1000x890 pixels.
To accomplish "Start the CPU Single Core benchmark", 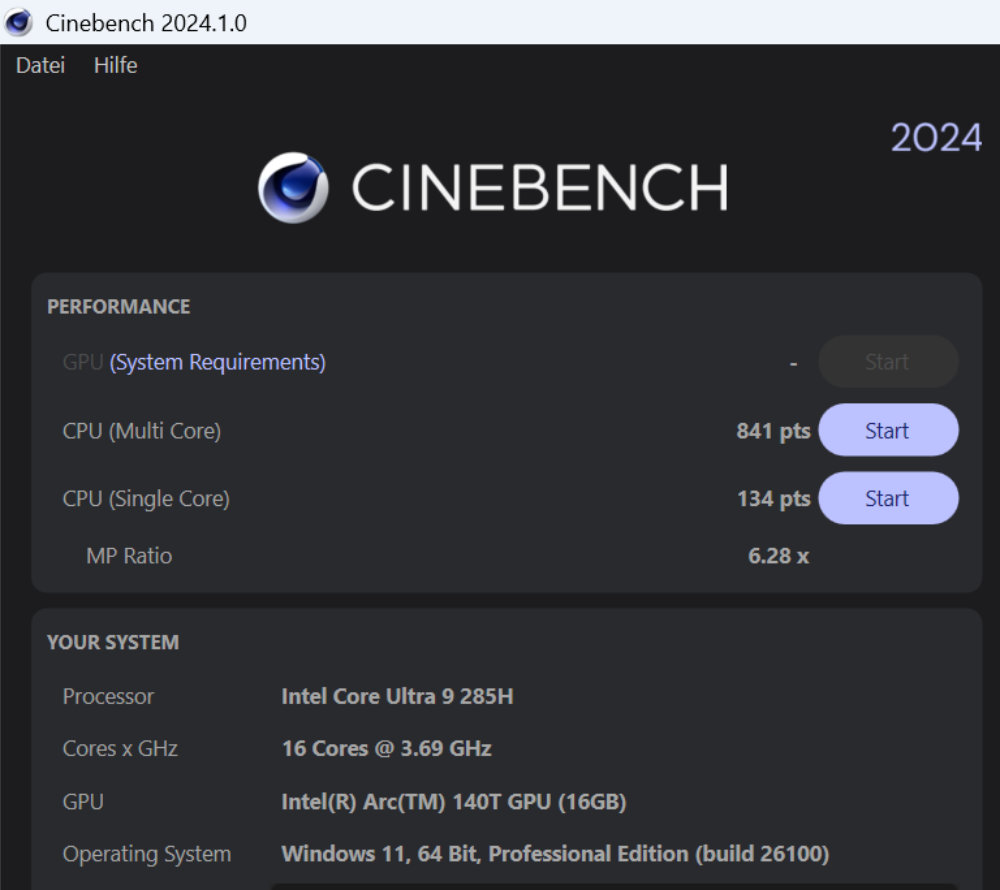I will click(x=887, y=498).
